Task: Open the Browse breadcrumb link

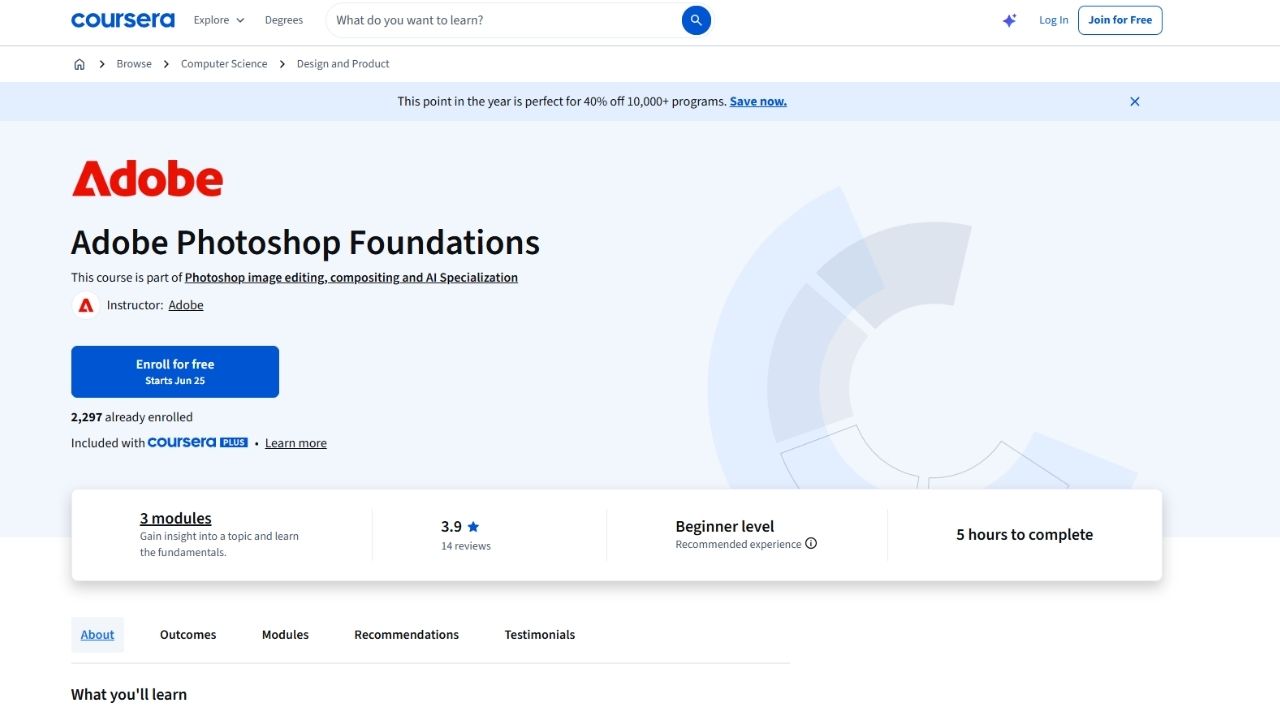Action: coord(134,64)
